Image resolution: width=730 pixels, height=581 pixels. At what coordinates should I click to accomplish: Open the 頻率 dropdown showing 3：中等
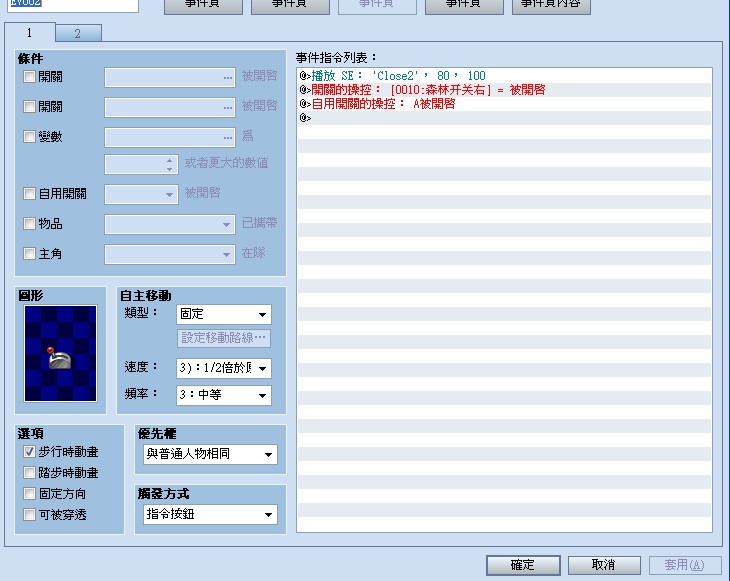coord(224,395)
